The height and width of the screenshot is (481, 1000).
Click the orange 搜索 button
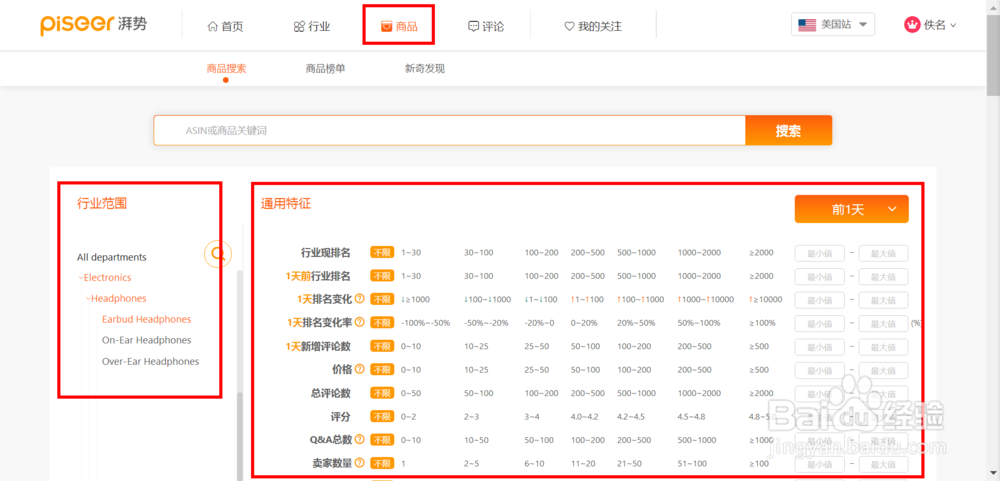788,131
